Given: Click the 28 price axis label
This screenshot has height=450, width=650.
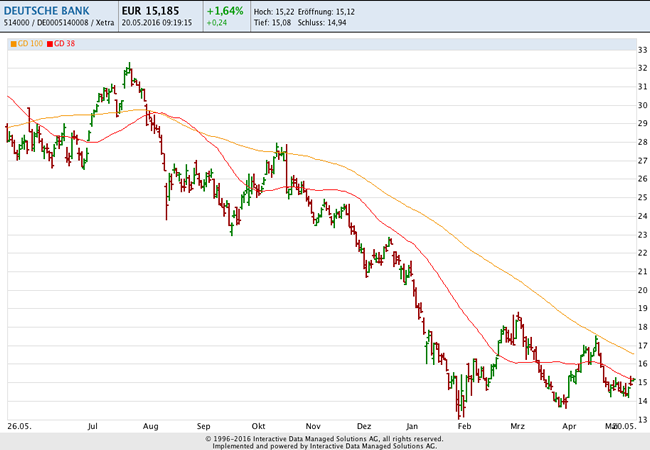Looking at the screenshot, I should click(643, 142).
